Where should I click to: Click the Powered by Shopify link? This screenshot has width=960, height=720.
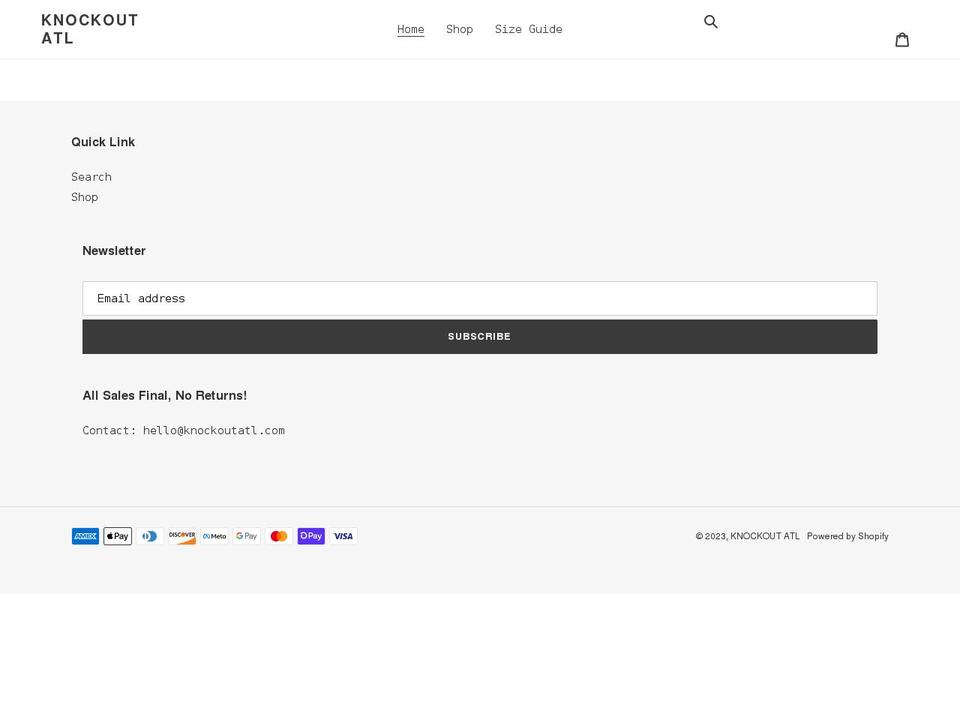(848, 536)
